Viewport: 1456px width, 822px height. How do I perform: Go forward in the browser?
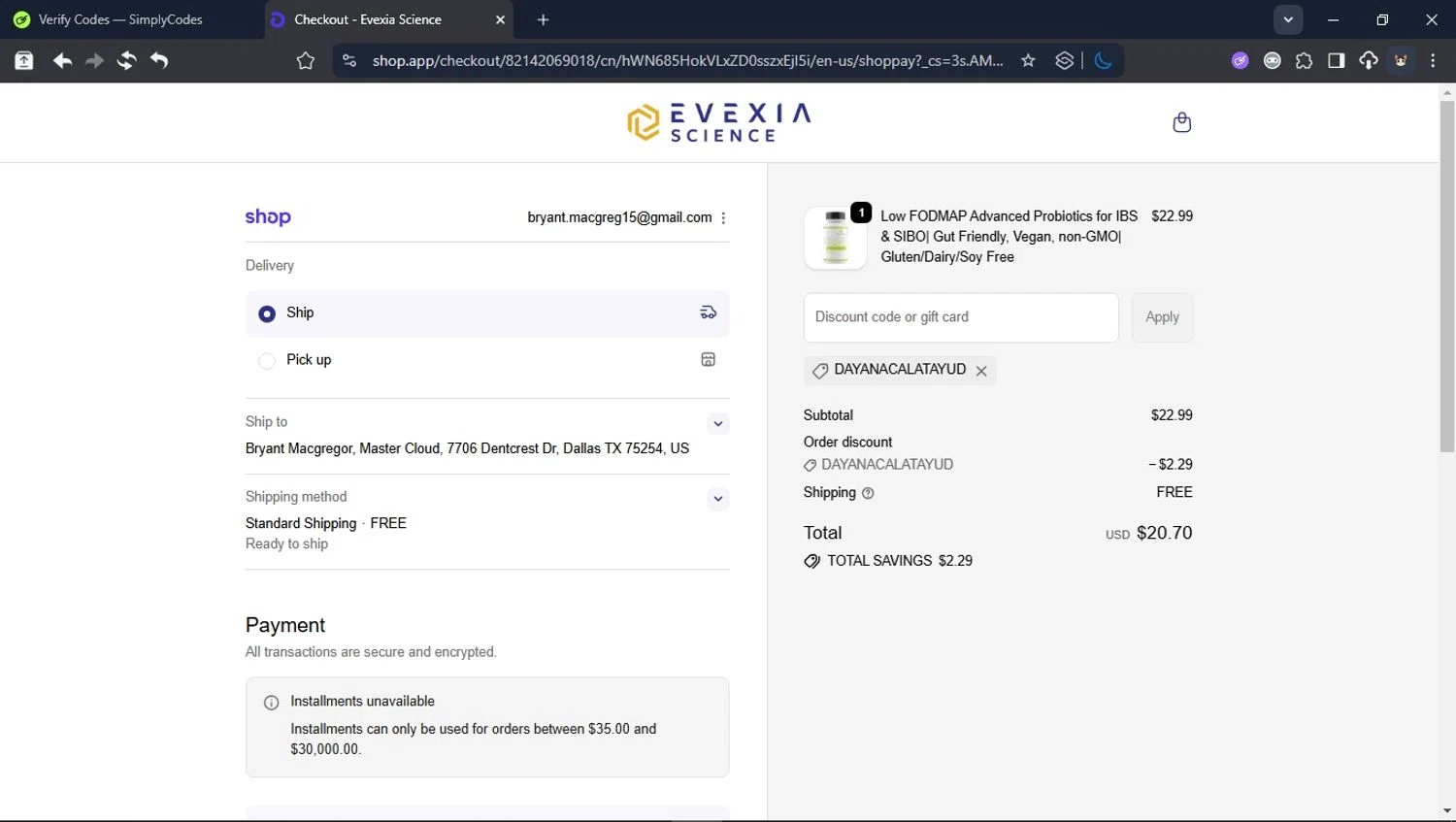[94, 61]
